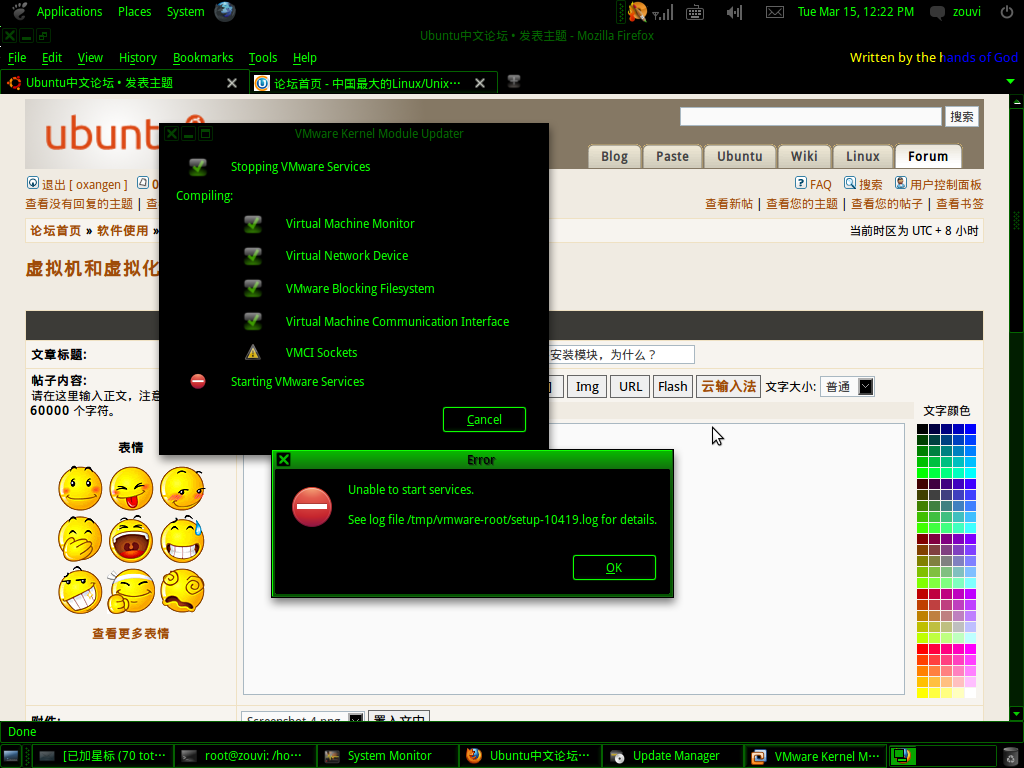Launch the web browser globe icon in top panel

point(225,12)
